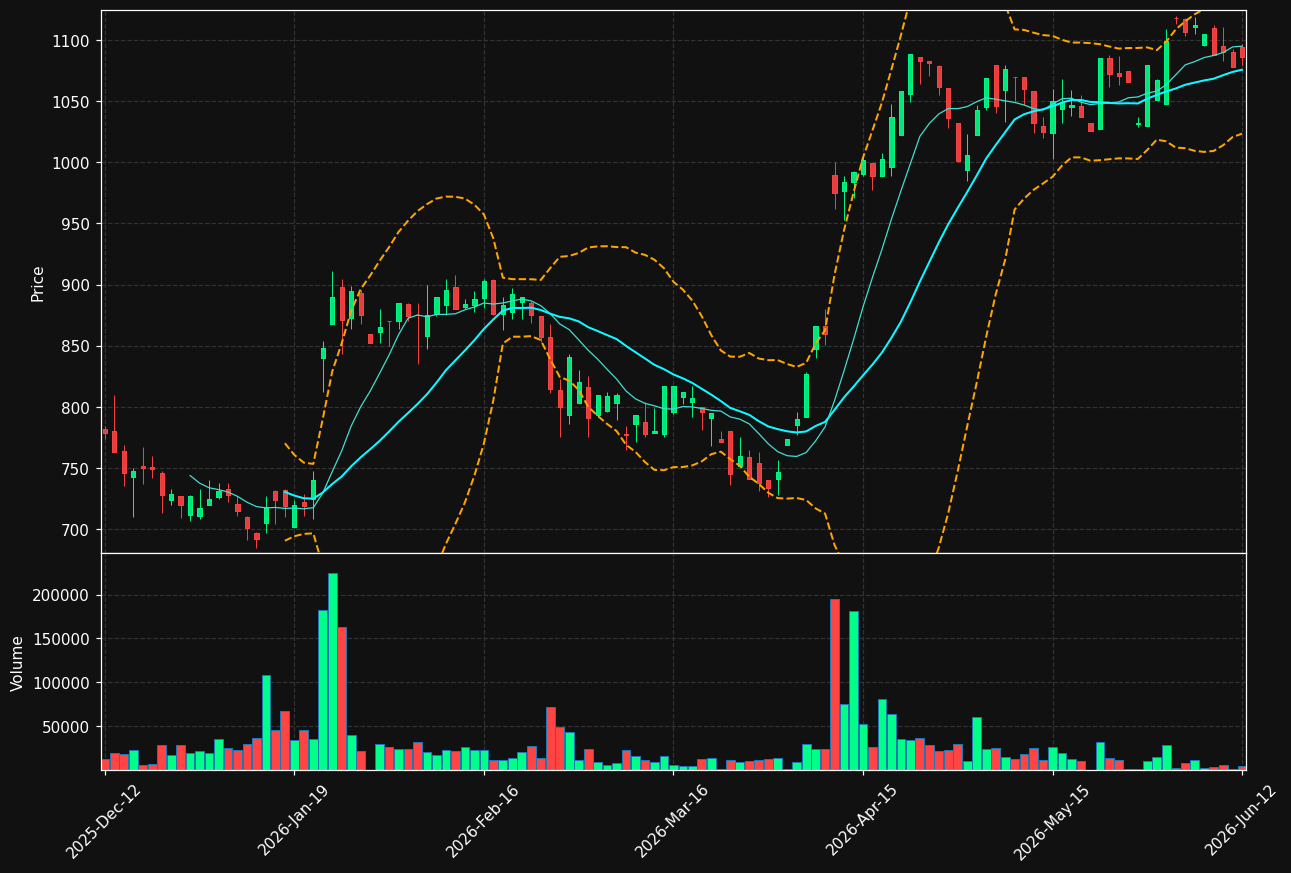Click the 950 price axis label
Image resolution: width=1291 pixels, height=873 pixels.
77,224
